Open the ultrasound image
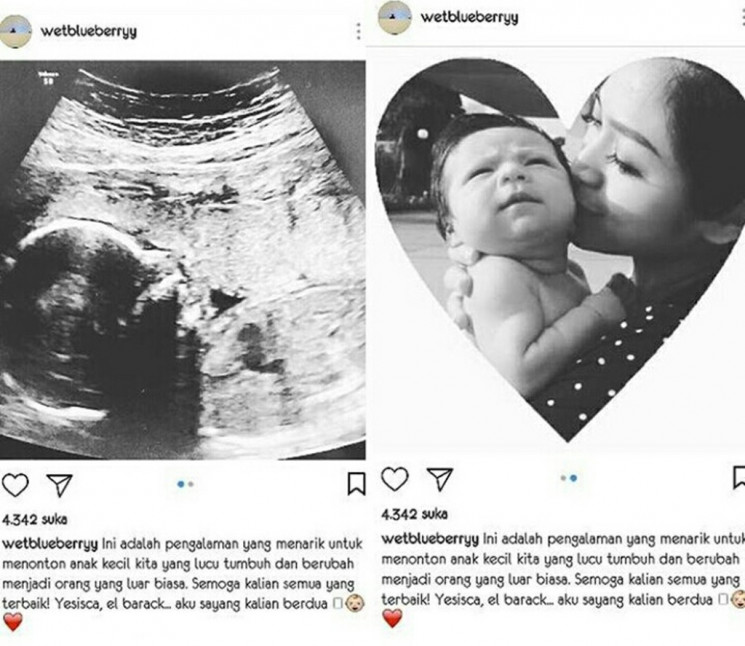The height and width of the screenshot is (646, 745). (x=182, y=259)
